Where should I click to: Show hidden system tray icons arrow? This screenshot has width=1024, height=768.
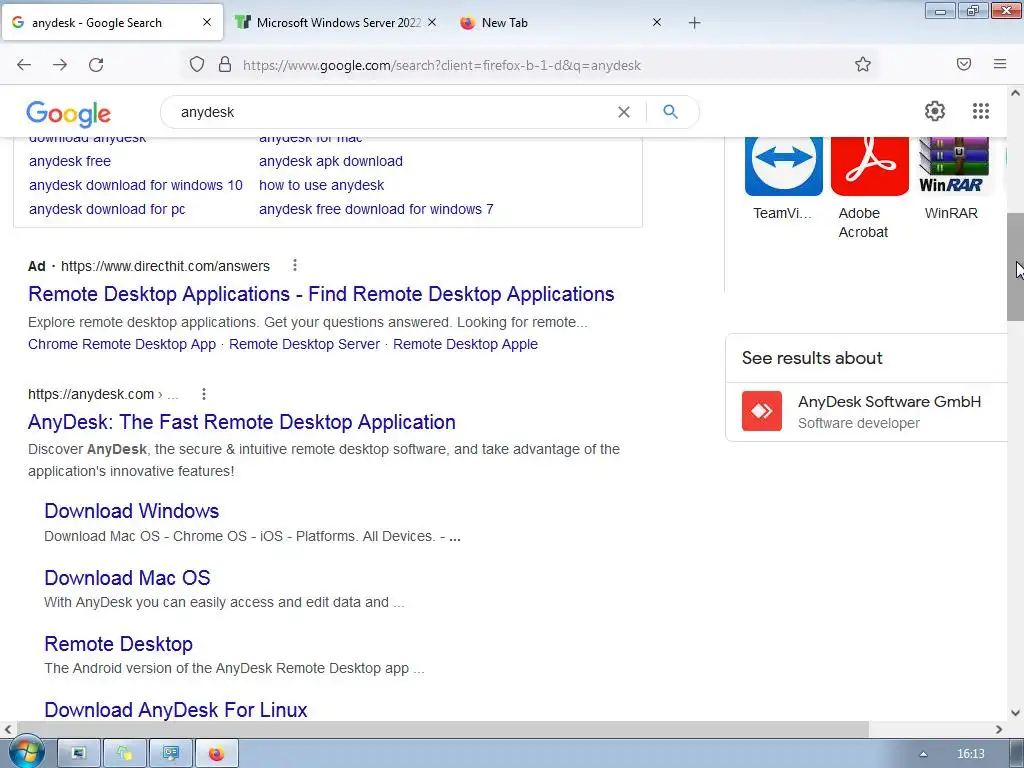(923, 754)
